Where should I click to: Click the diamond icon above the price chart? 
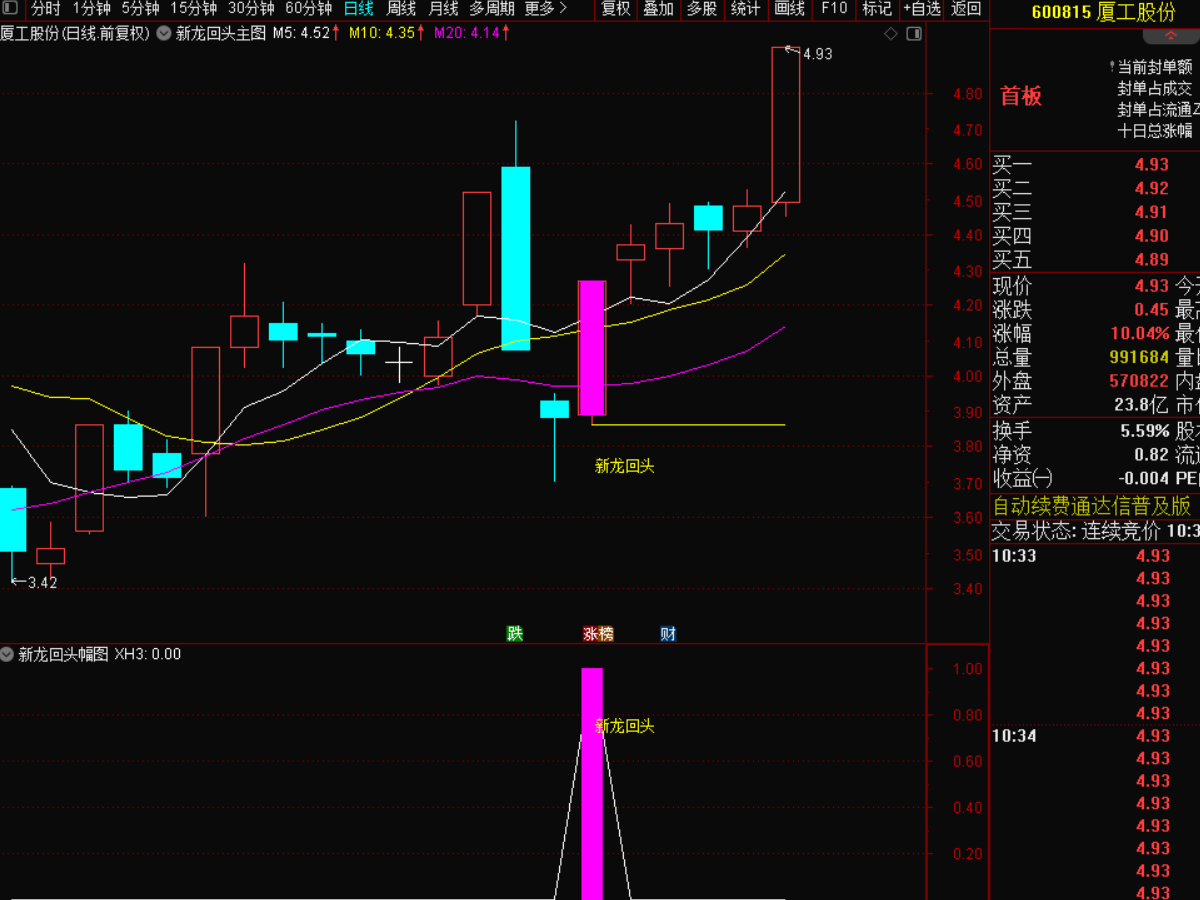point(891,34)
